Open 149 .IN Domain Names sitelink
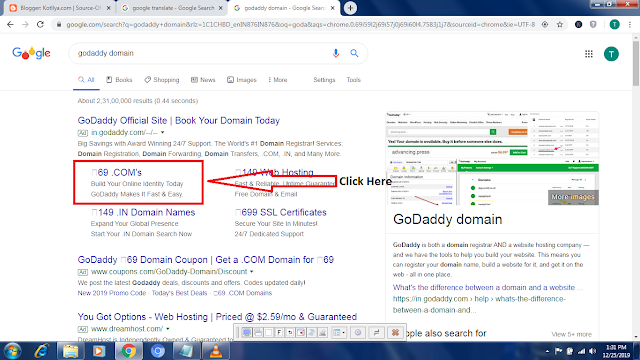 [x=143, y=213]
